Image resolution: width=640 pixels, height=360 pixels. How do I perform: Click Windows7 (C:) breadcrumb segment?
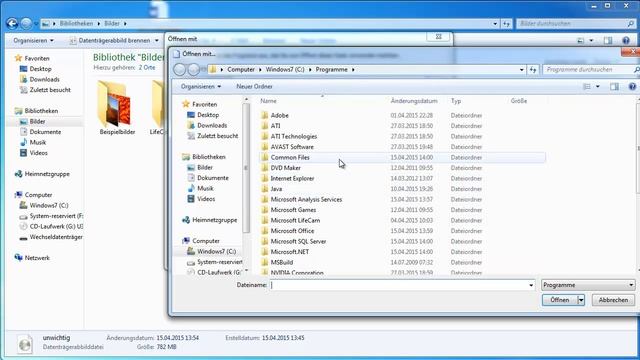click(x=285, y=70)
